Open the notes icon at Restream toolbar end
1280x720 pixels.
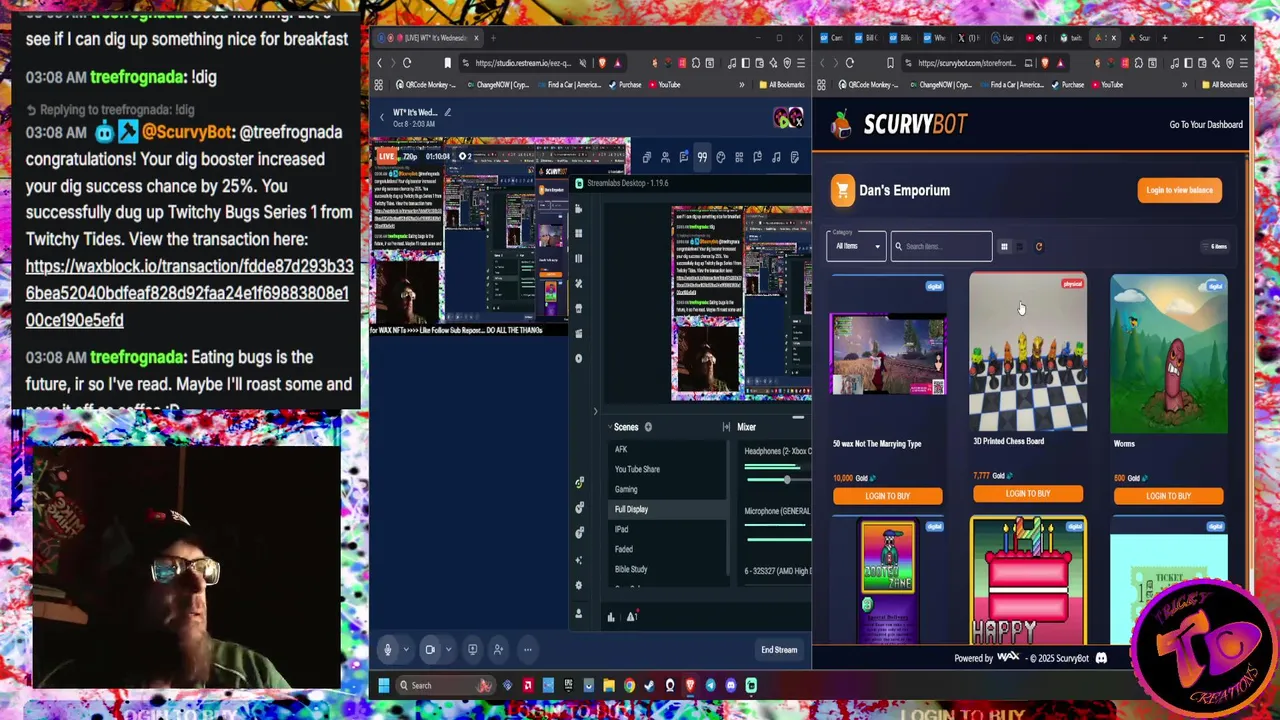tap(794, 157)
